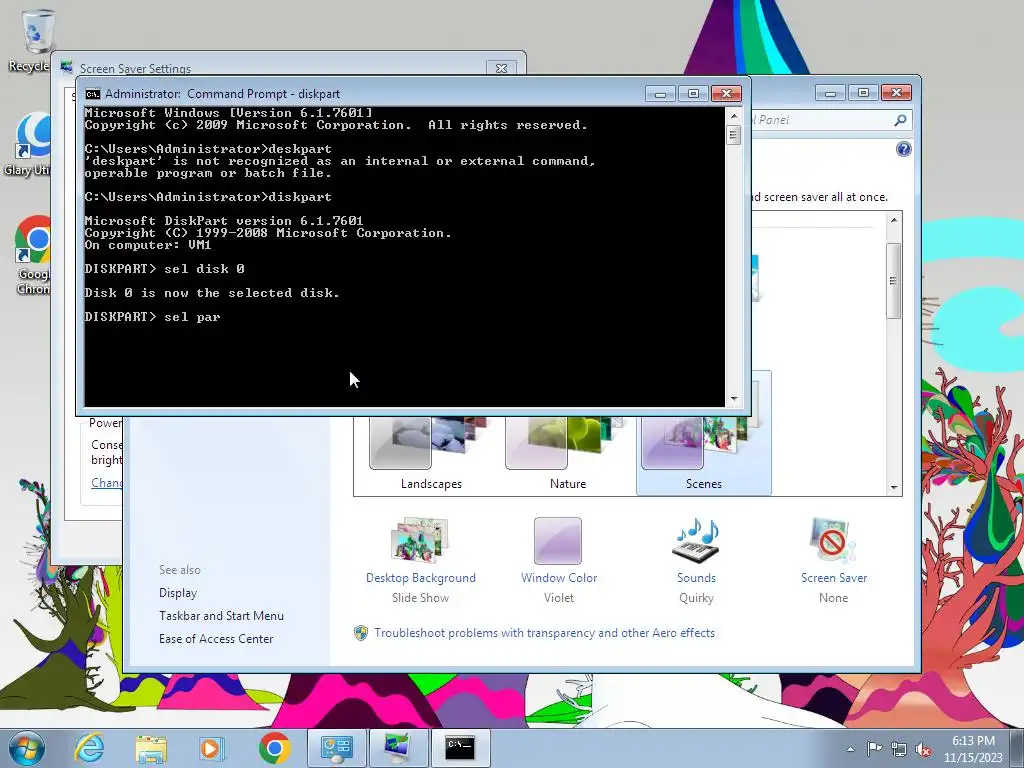Click the Screen Saver Settings title icon
This screenshot has height=768, width=1024.
pyautogui.click(x=67, y=68)
